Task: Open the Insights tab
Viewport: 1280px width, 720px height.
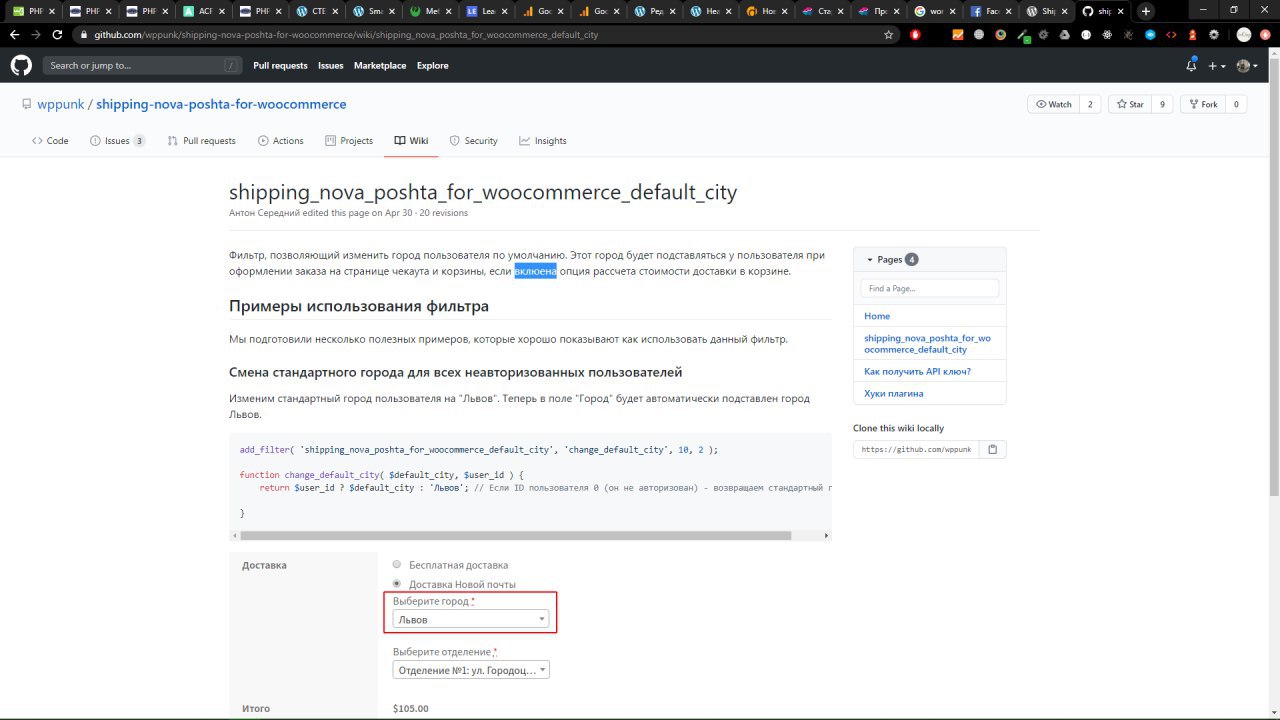Action: pos(543,141)
